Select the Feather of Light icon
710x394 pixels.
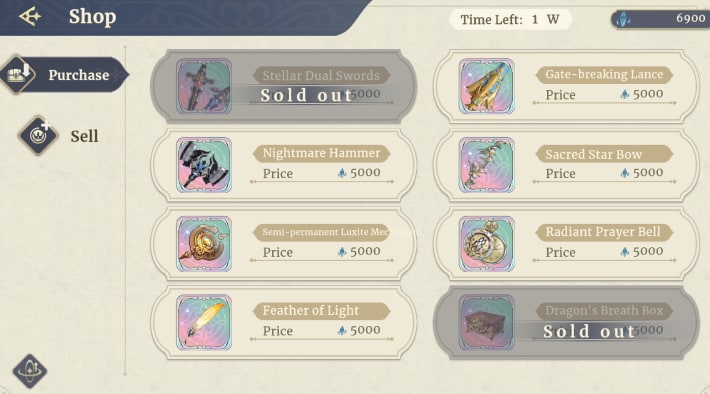(x=204, y=322)
